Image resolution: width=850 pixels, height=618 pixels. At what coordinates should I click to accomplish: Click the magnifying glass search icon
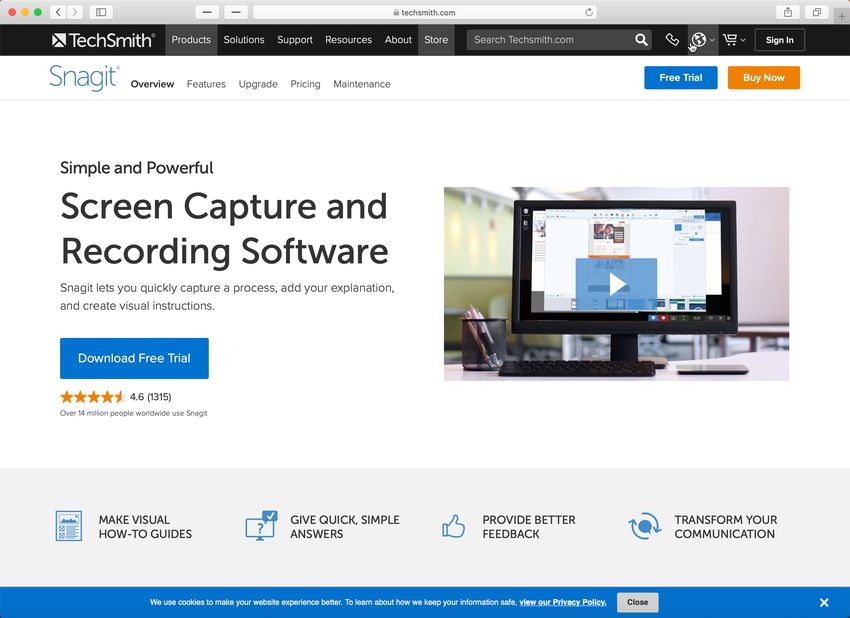[641, 40]
